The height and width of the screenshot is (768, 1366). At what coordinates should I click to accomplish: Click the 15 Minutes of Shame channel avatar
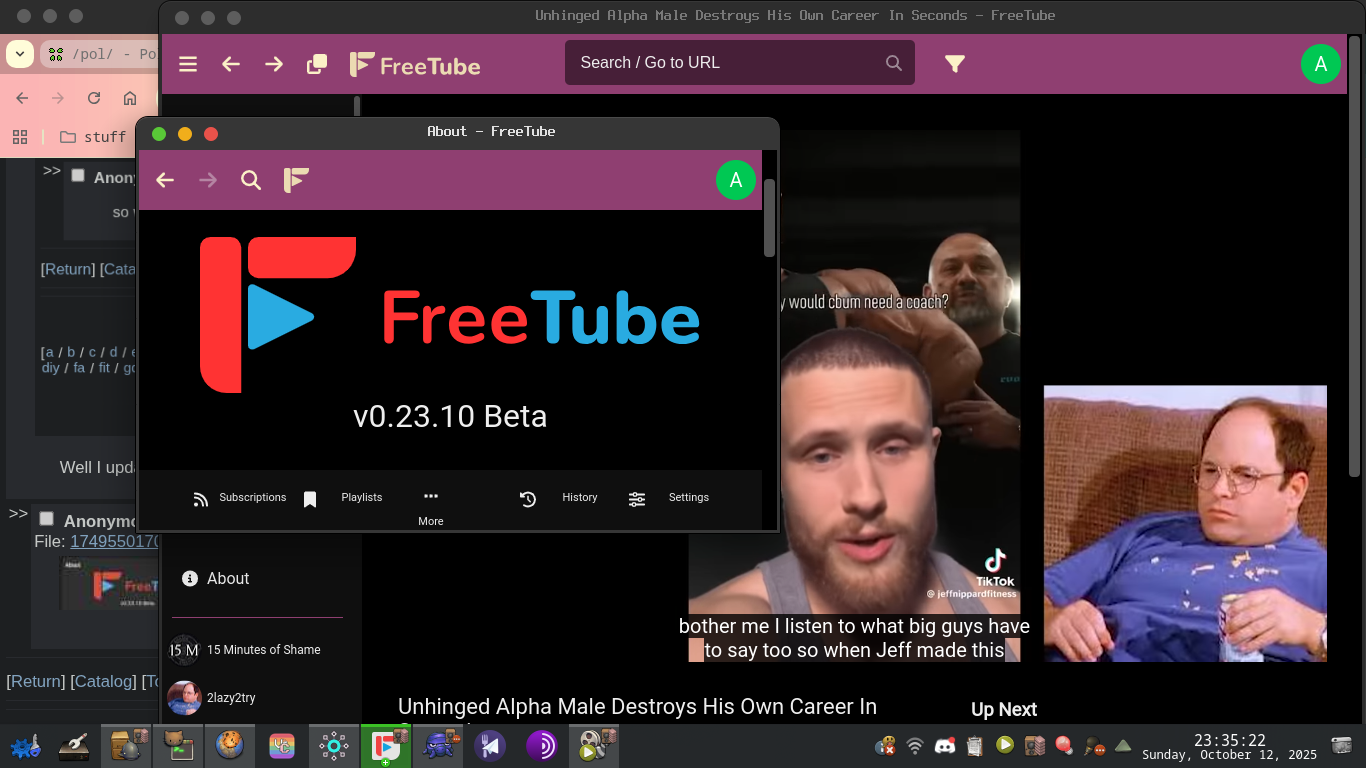184,650
